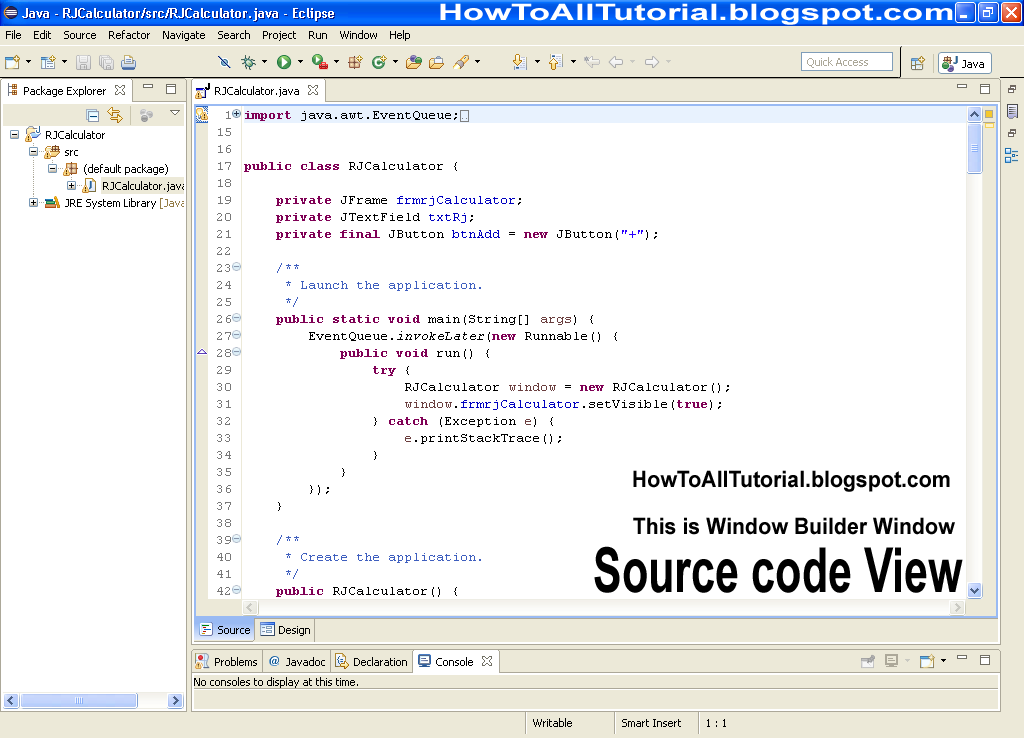Image resolution: width=1024 pixels, height=738 pixels.
Task: Collapse the src folder node
Action: 33,152
